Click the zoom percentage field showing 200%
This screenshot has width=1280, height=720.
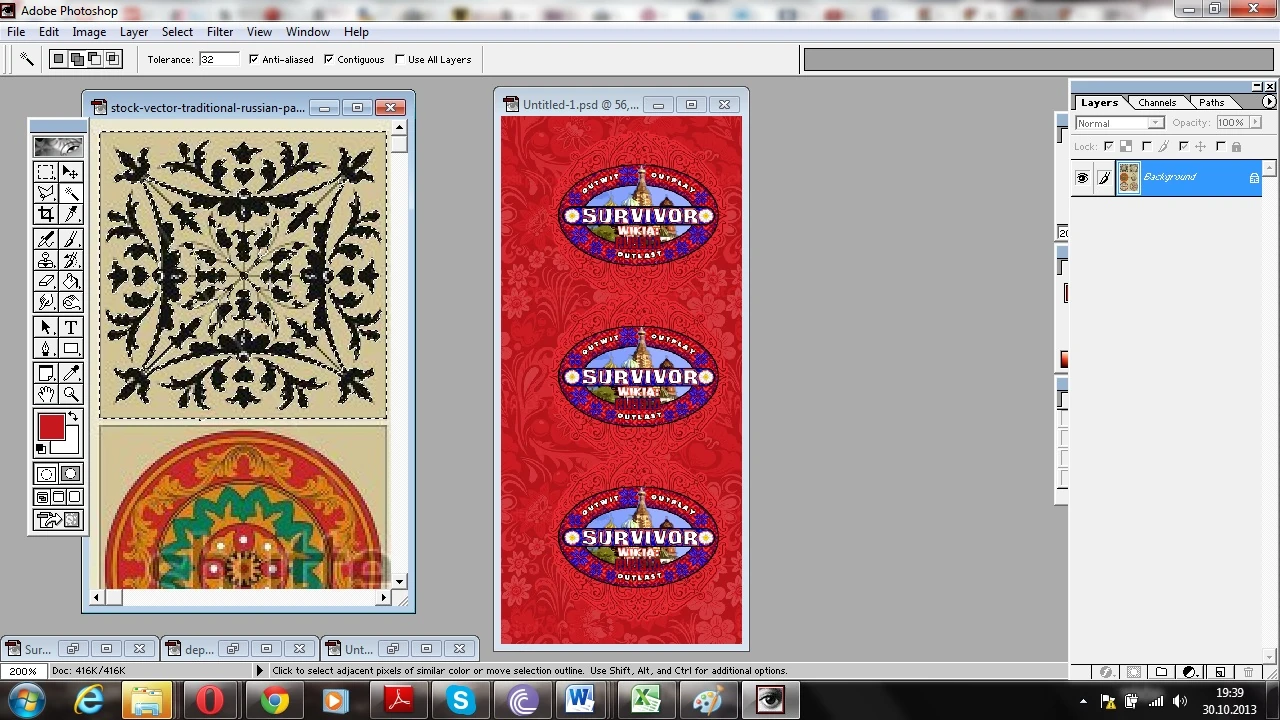click(22, 671)
